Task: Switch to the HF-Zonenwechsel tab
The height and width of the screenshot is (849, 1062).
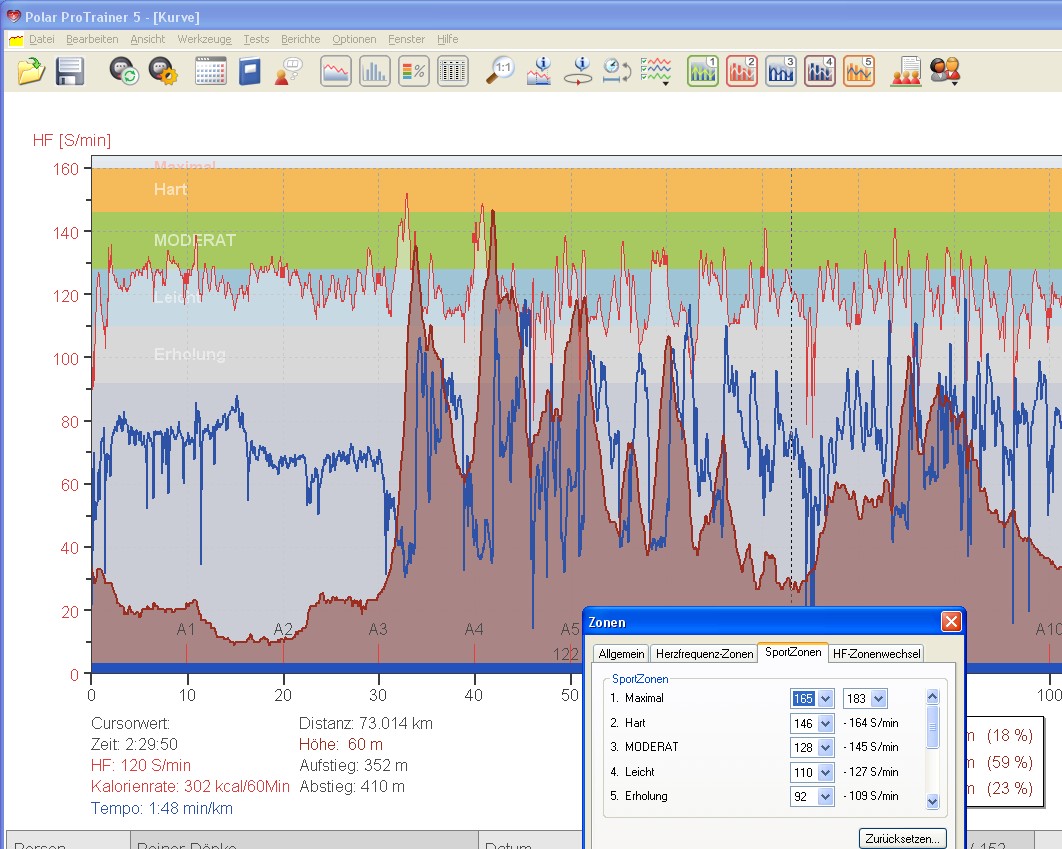Action: [876, 654]
